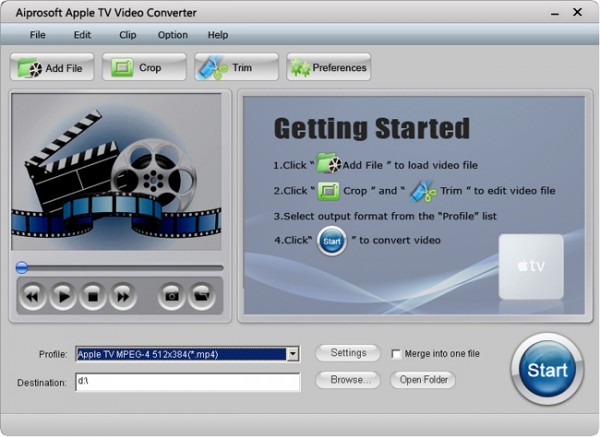
Task: Open Preferences from the toolbar
Action: pos(328,69)
